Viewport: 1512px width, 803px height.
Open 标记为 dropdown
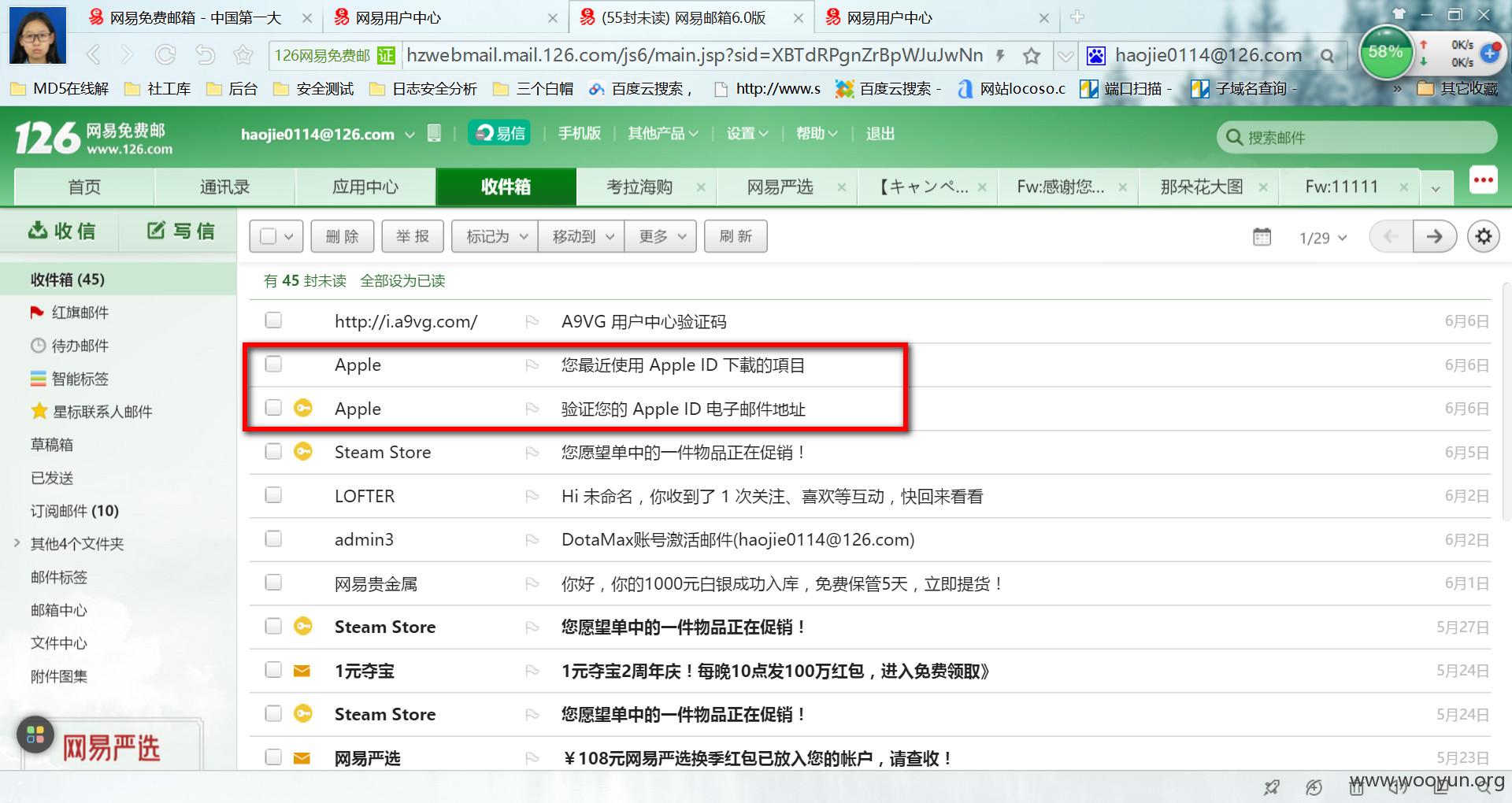(495, 236)
